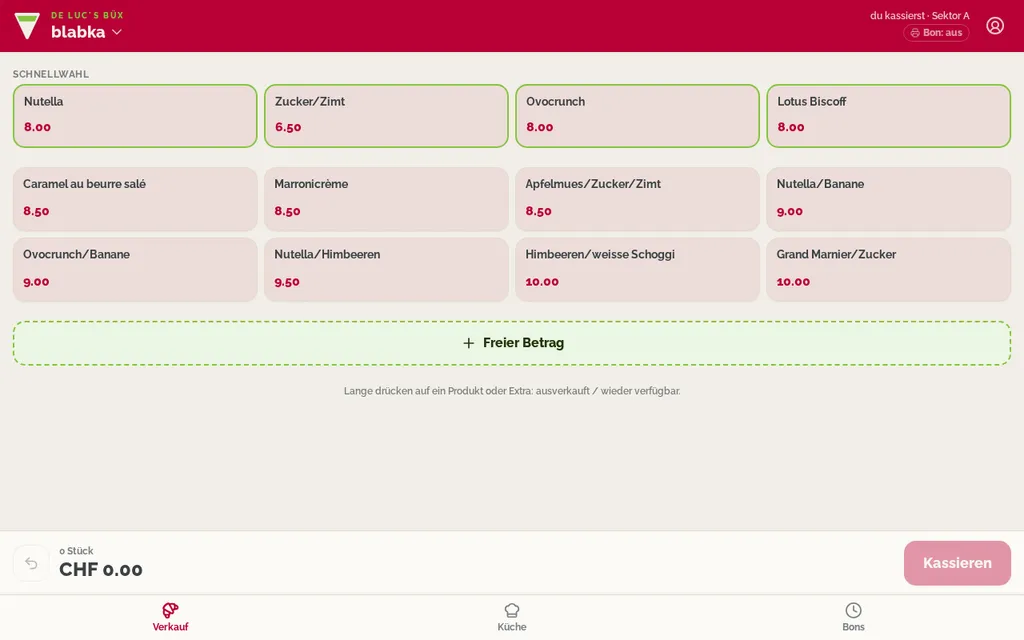
Task: Add Himbeeren/weisse Schoggi item
Action: (x=637, y=269)
